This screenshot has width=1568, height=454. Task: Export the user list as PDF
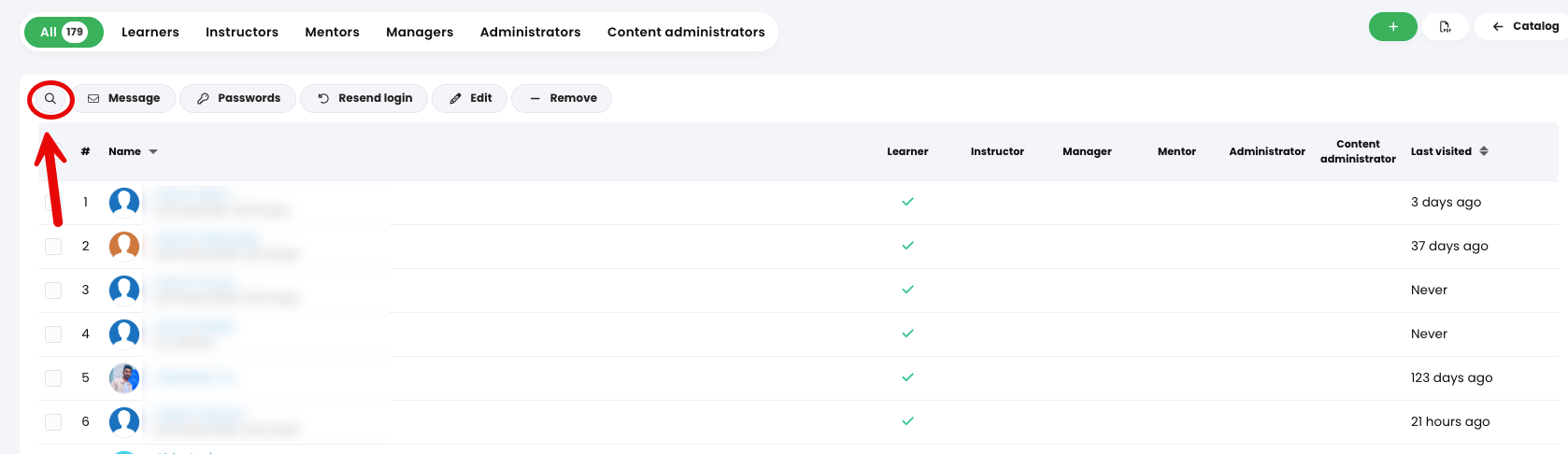[1445, 27]
